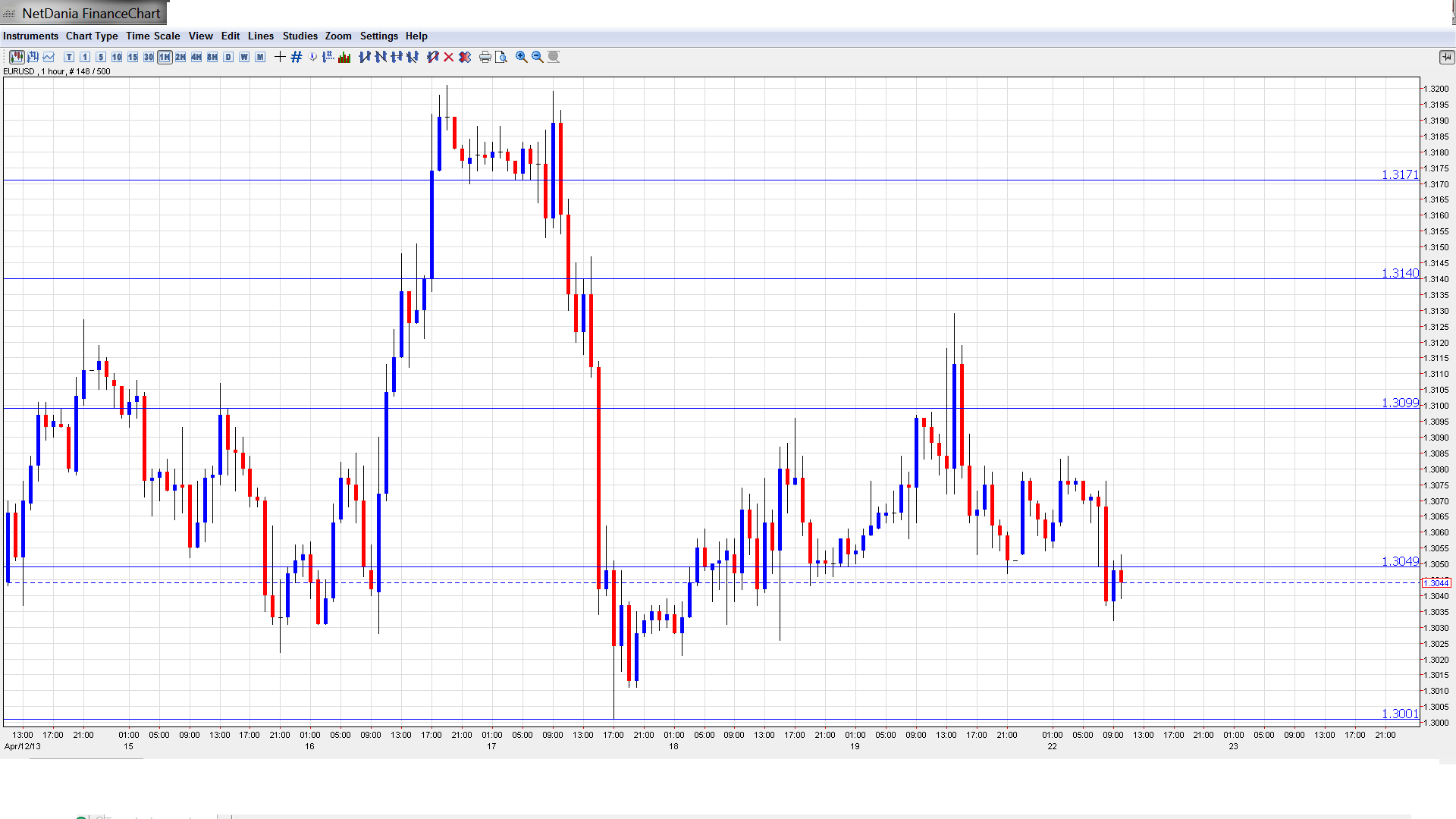Viewport: 1456px width, 819px height.
Task: Click the zoom in magnifier icon
Action: (522, 57)
